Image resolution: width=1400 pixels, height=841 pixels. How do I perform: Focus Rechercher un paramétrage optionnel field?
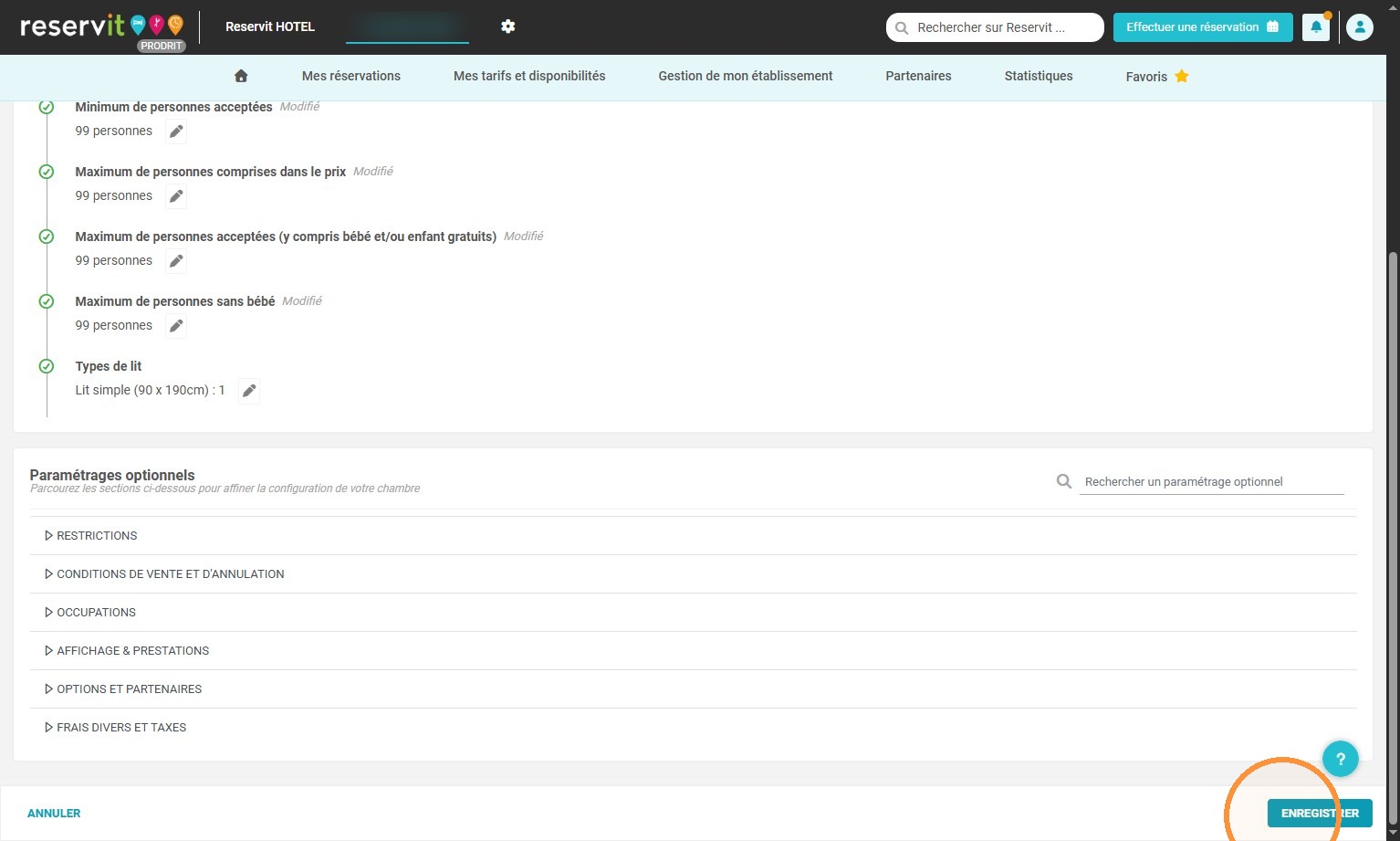[x=1212, y=481]
